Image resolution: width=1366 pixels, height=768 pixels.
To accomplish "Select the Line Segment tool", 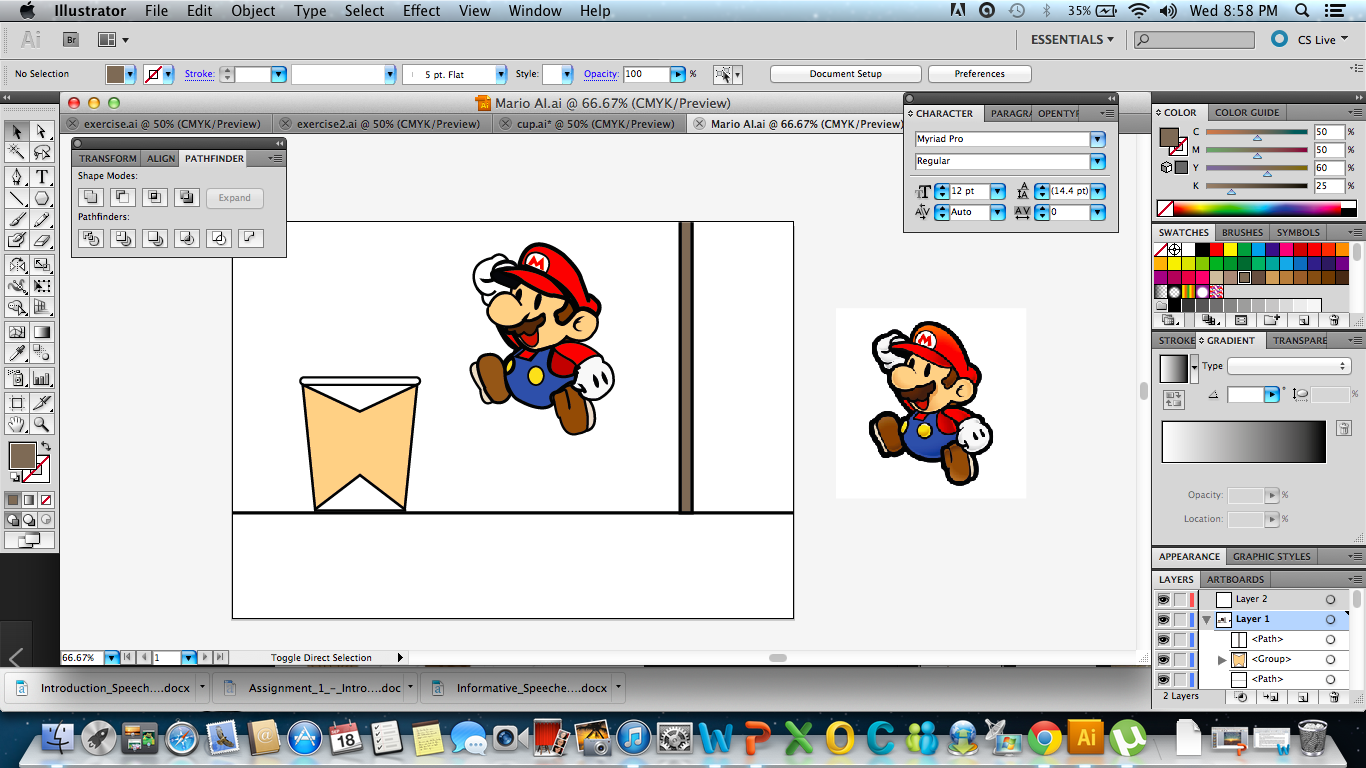I will pyautogui.click(x=17, y=198).
